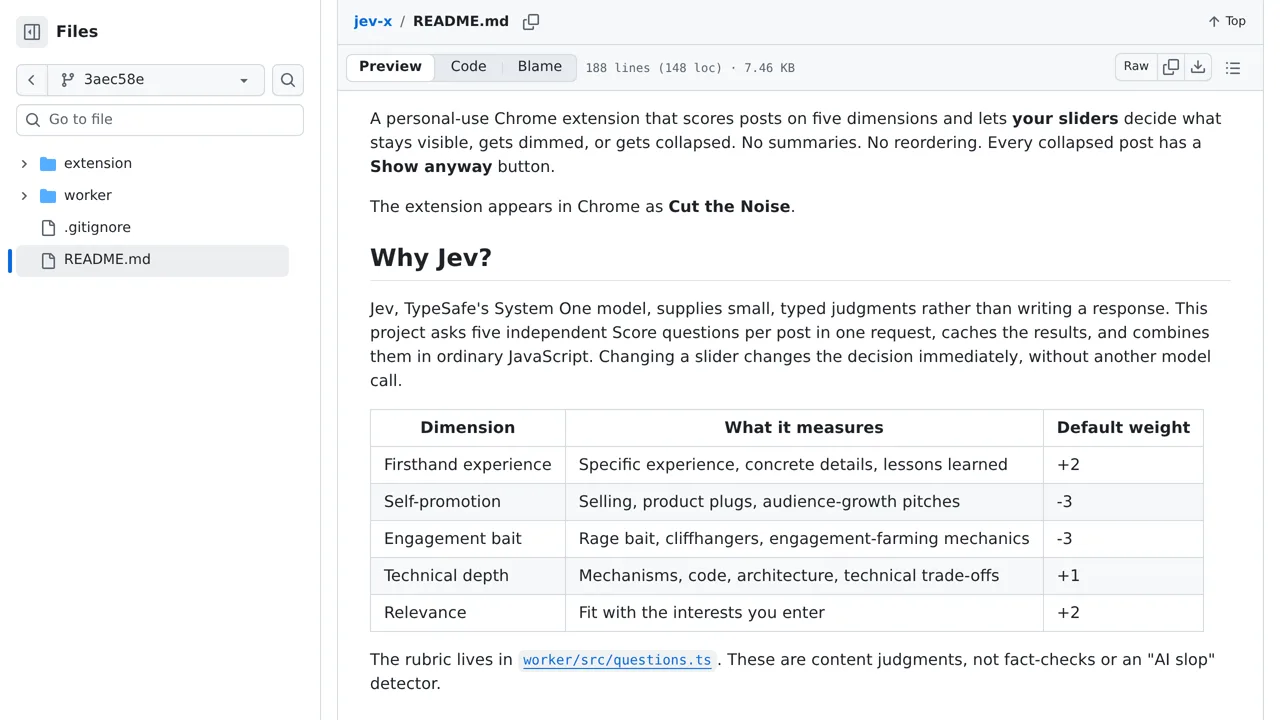Switch to the Blame tab
Screen dimensions: 1280x720
coord(540,67)
